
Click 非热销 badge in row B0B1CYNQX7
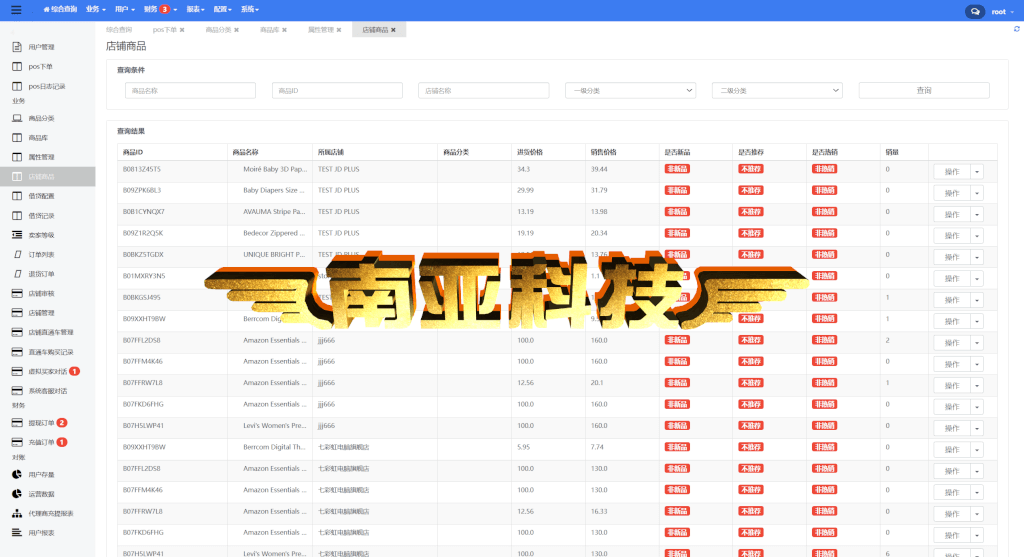coord(825,212)
